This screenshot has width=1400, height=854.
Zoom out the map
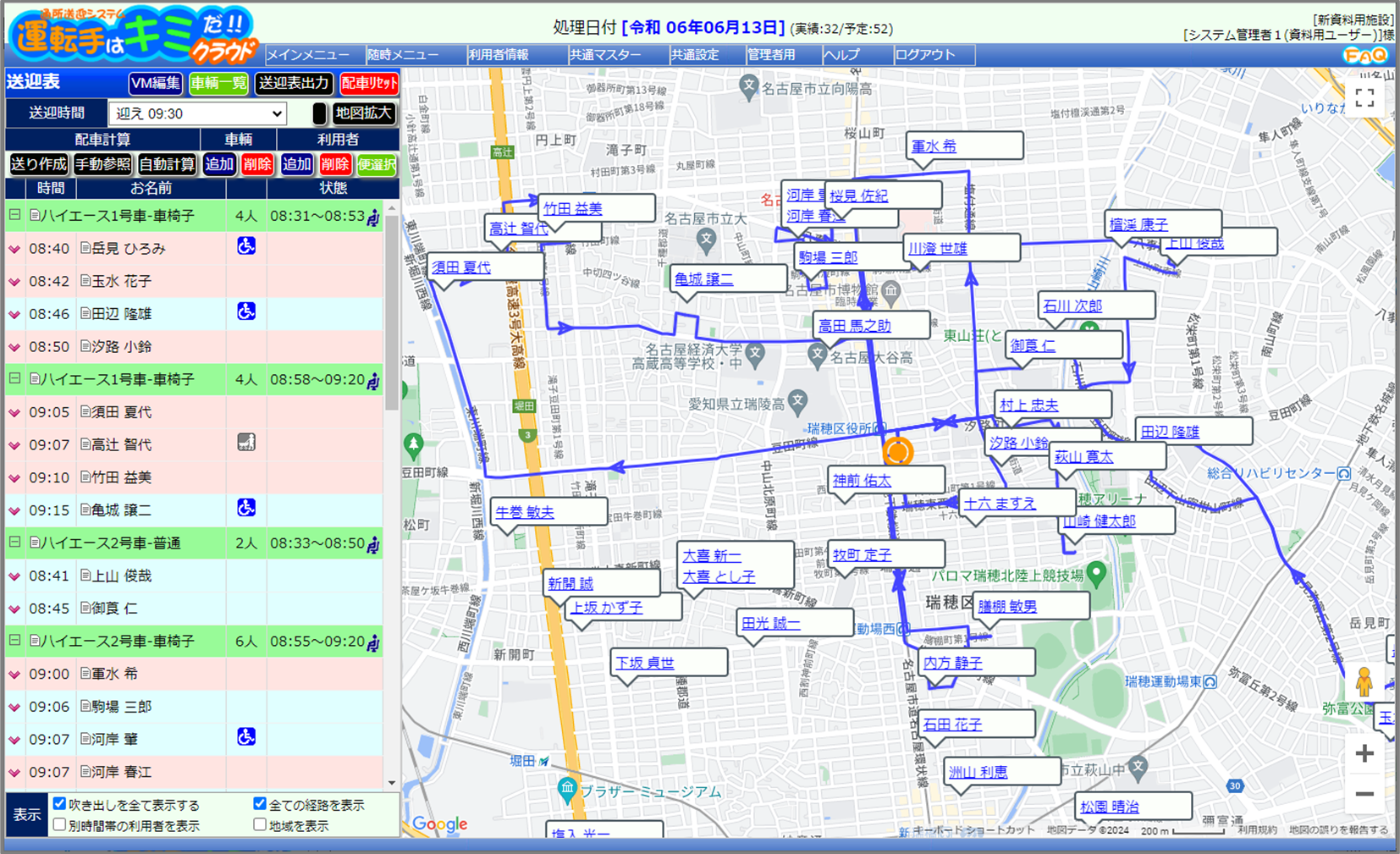pyautogui.click(x=1364, y=794)
